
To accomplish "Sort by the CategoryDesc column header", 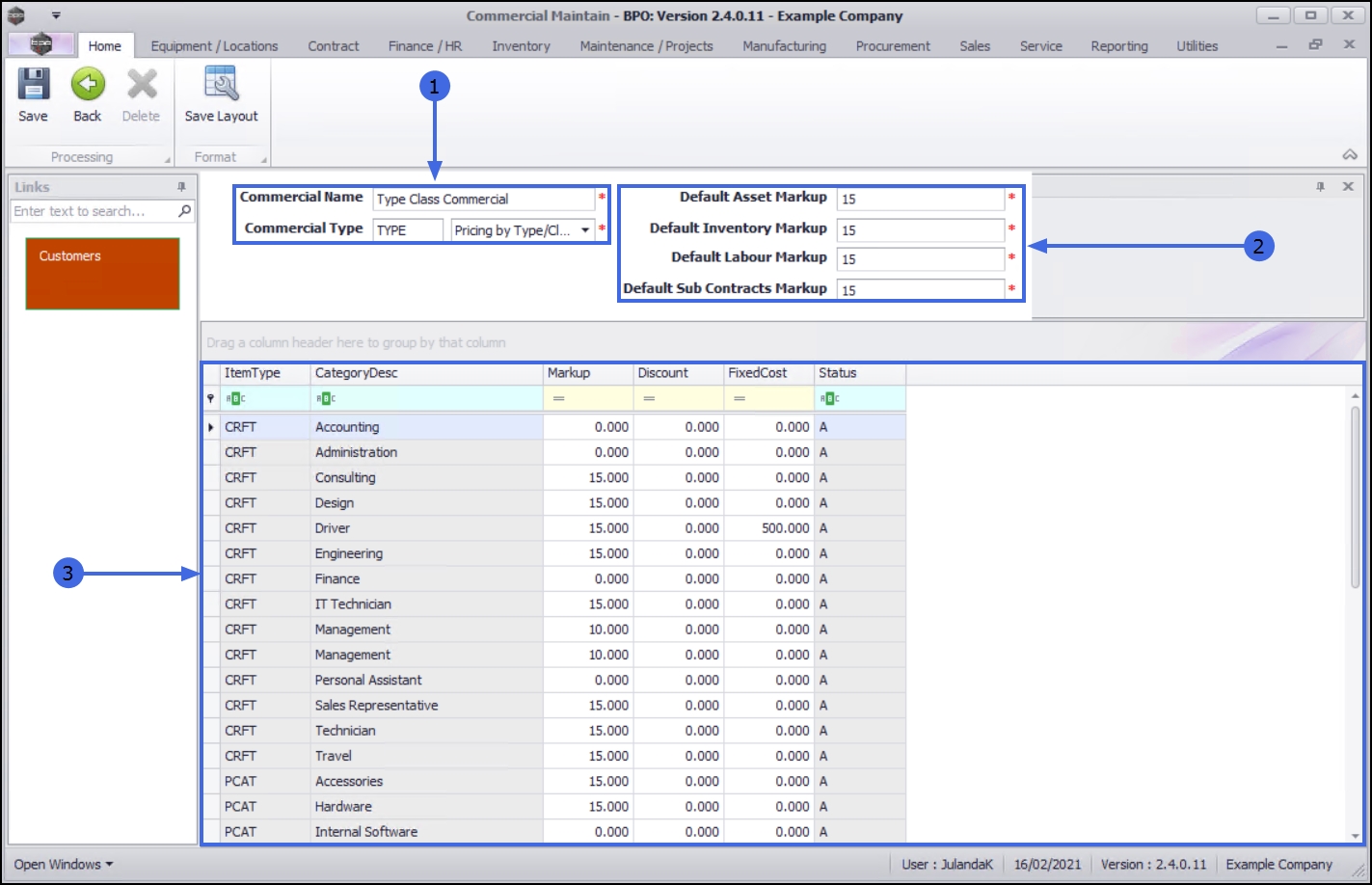I will tap(425, 373).
